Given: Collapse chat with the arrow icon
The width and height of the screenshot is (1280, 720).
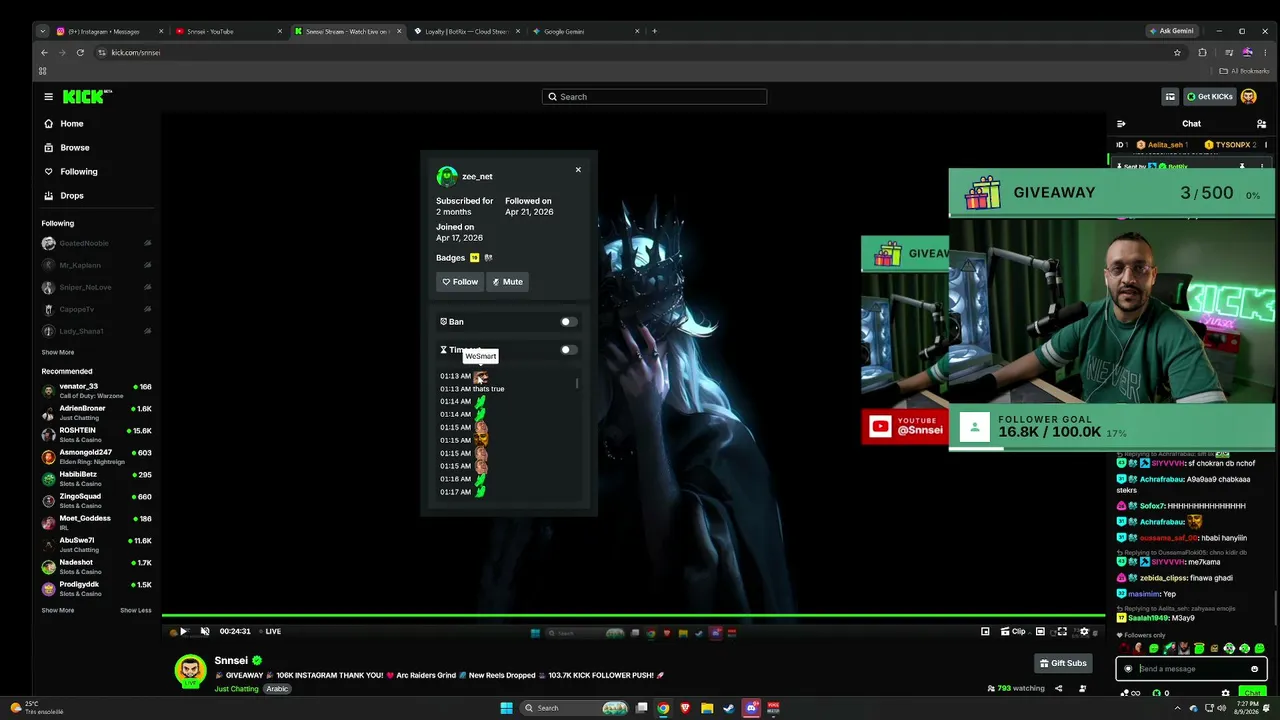Looking at the screenshot, I should coord(1121,124).
